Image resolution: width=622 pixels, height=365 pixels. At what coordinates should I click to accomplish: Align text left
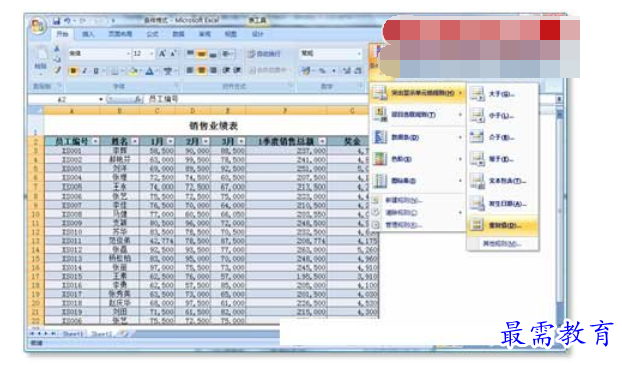[x=190, y=71]
